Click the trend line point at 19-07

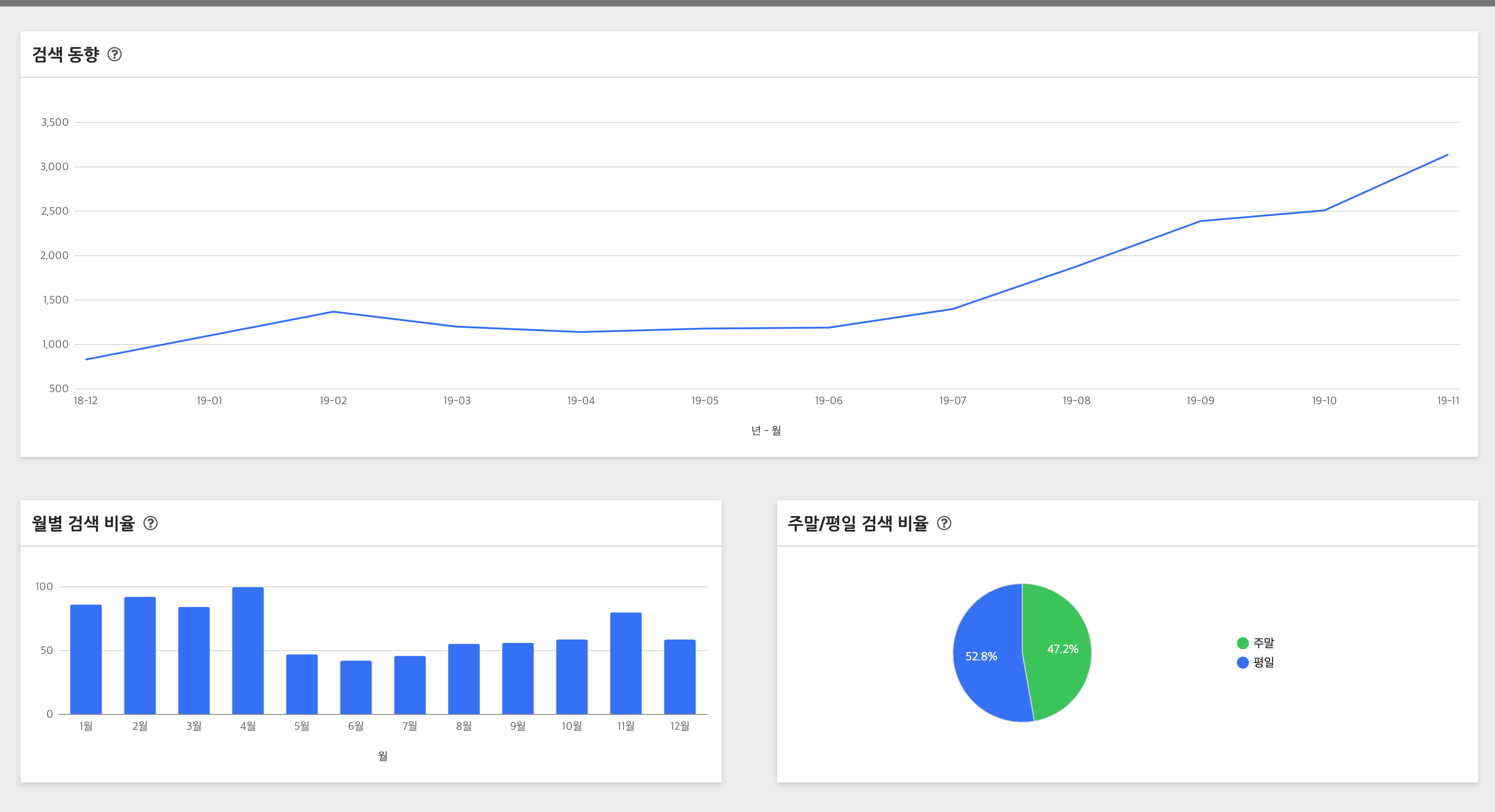[x=952, y=308]
